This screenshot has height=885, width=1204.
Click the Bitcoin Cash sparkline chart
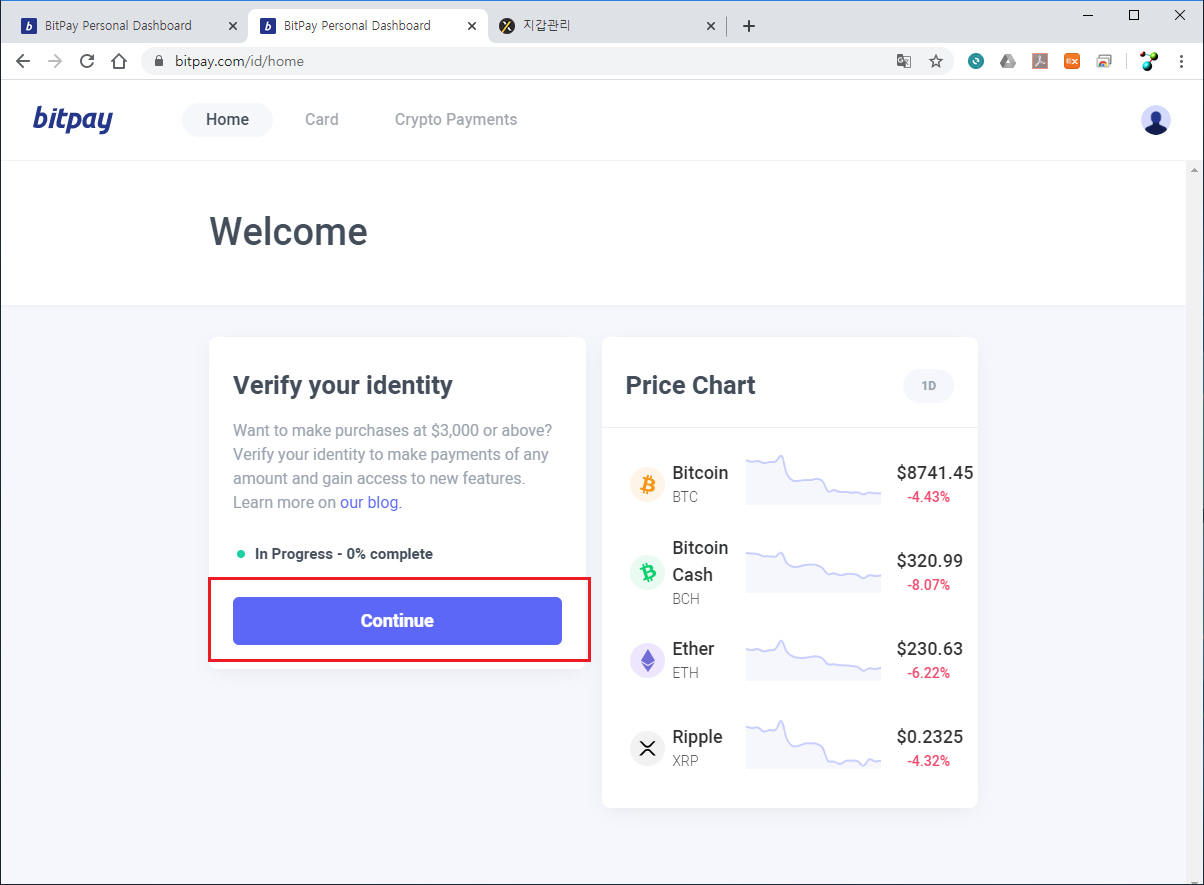coord(813,570)
